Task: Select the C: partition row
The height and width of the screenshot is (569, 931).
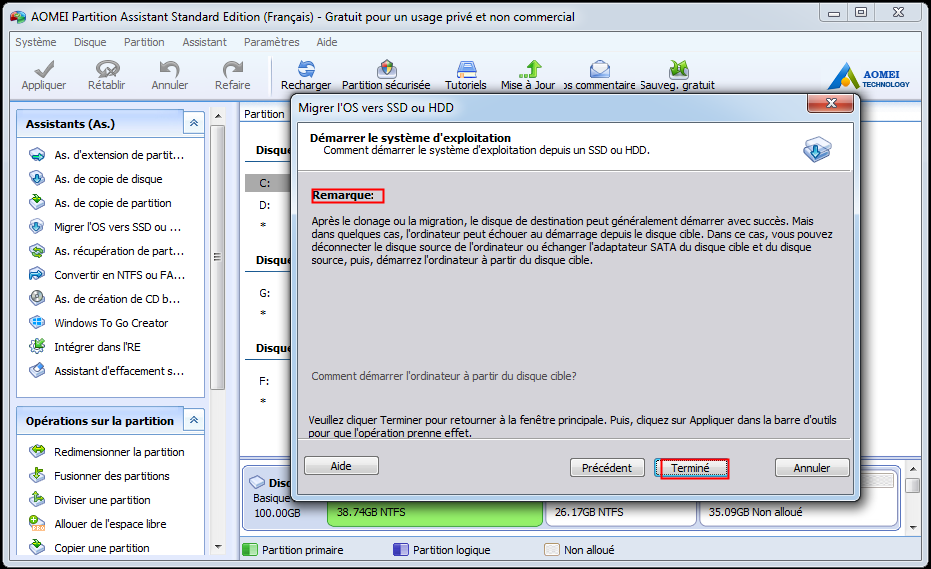Action: 268,183
